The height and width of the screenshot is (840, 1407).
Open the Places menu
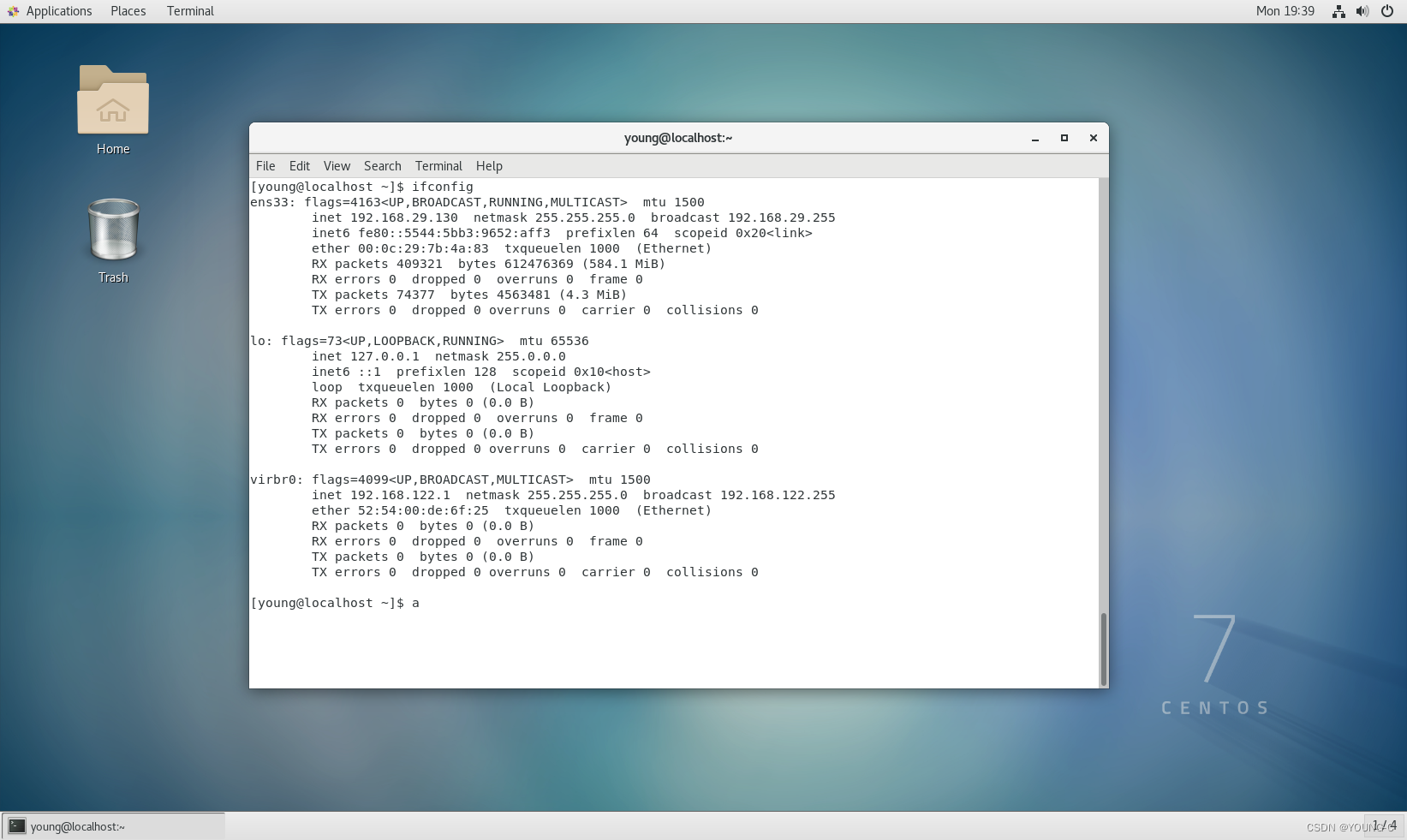[128, 10]
